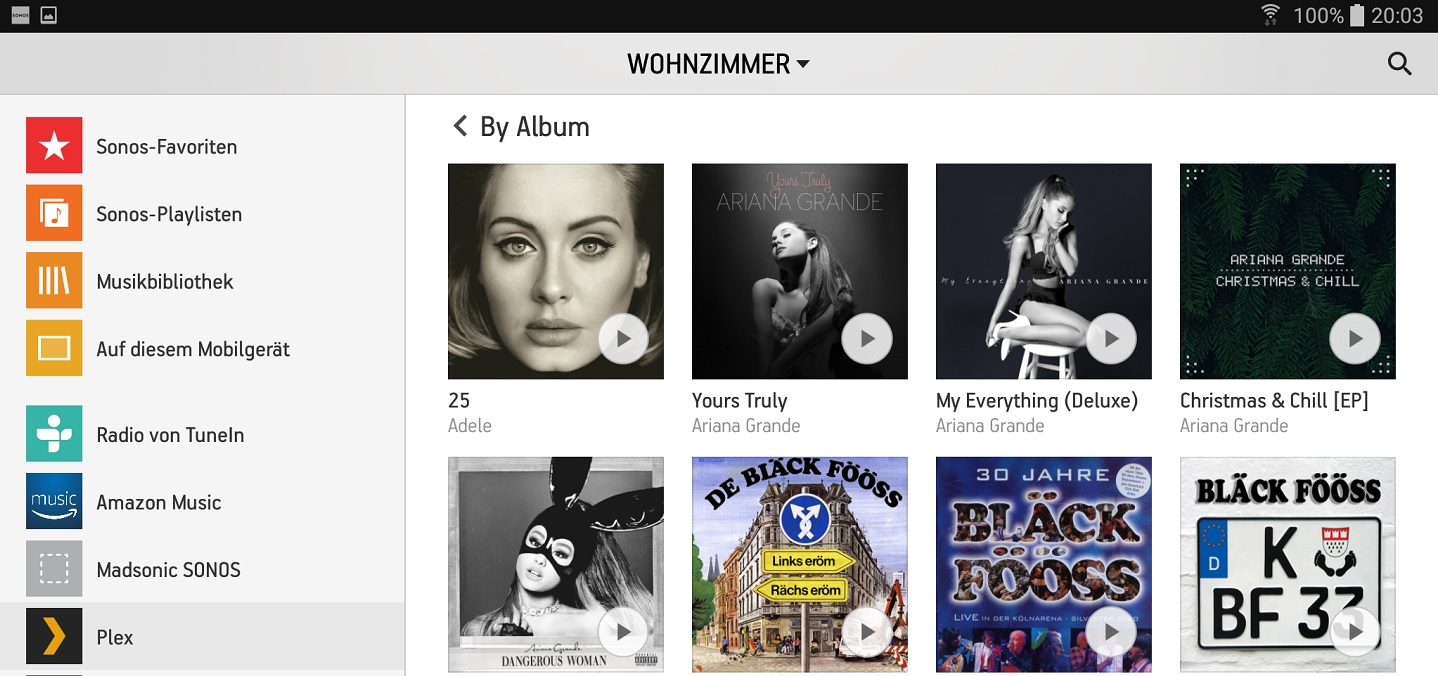Open the Links eröm Rächs eröm cover
The height and width of the screenshot is (676, 1438).
tap(800, 565)
